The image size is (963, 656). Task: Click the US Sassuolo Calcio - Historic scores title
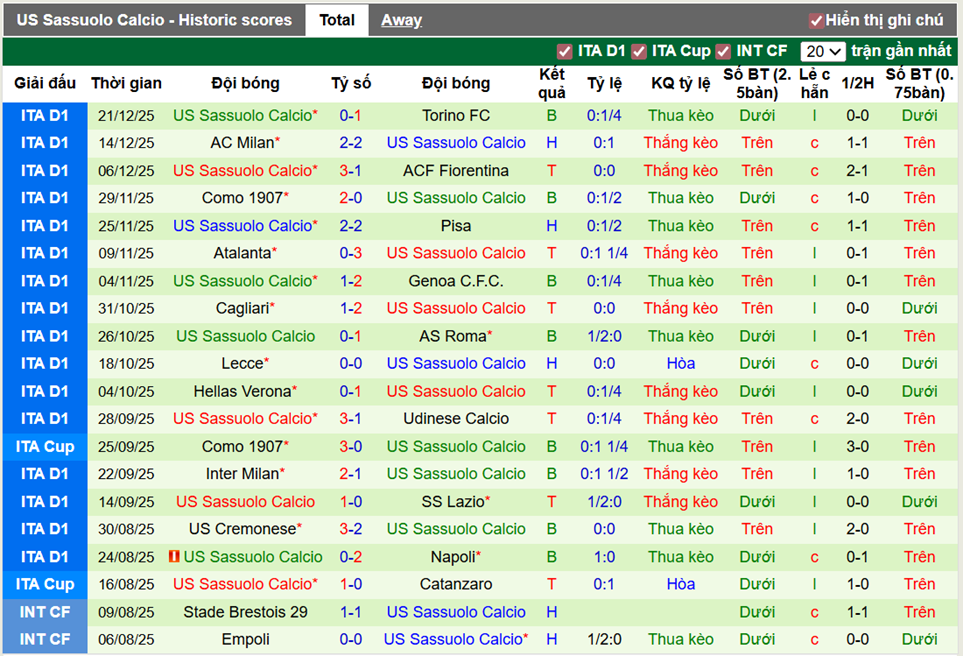tap(154, 20)
